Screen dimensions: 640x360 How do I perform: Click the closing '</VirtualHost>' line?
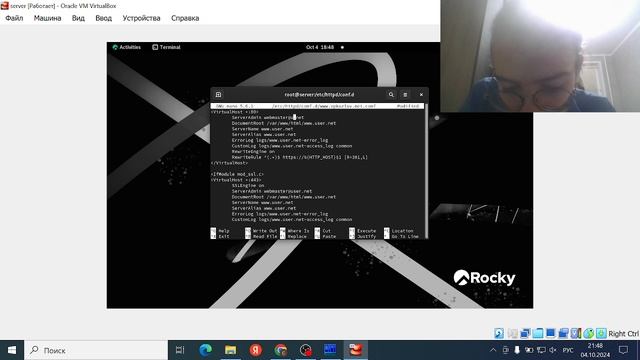tap(229, 163)
